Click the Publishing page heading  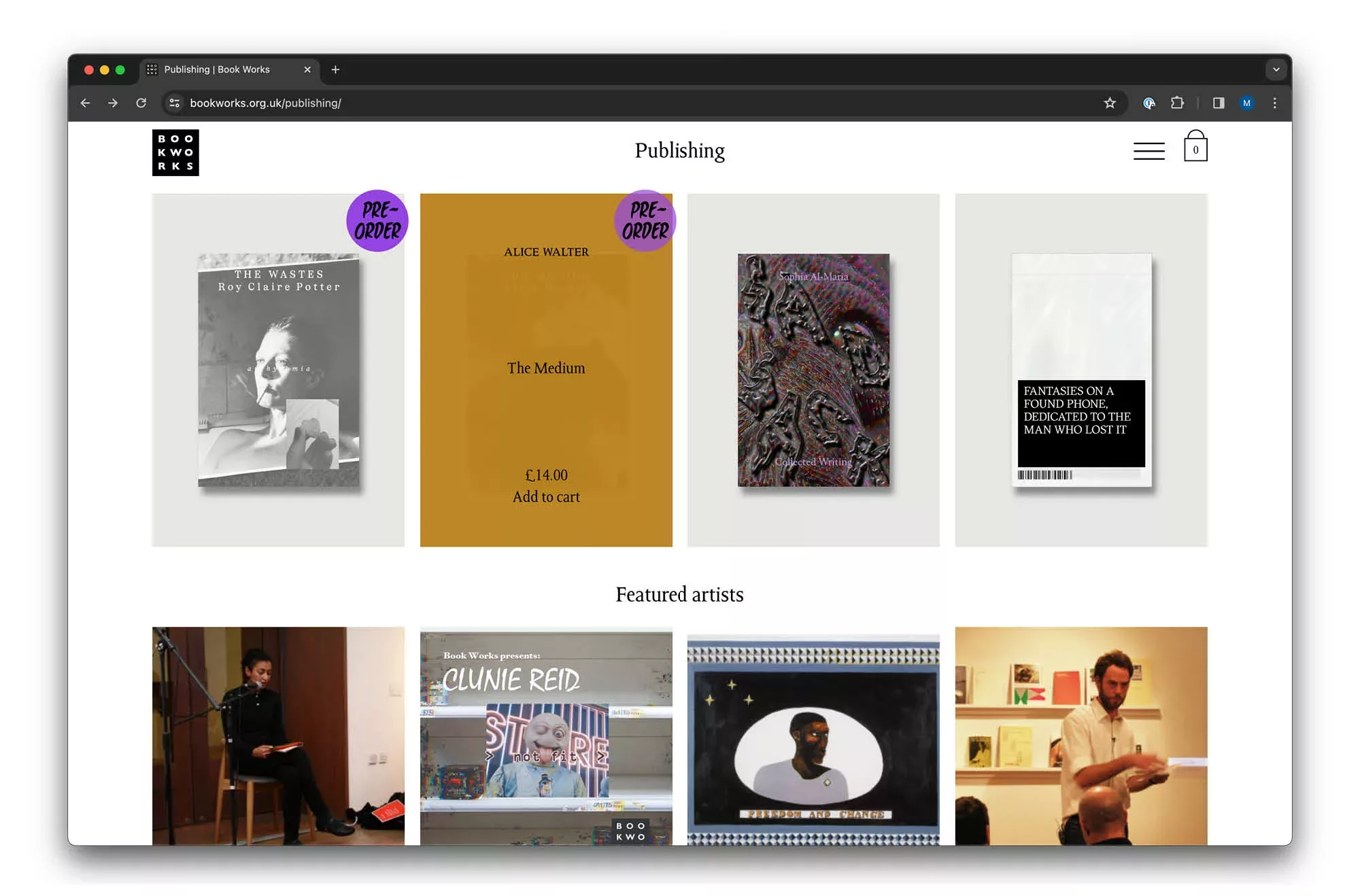pyautogui.click(x=679, y=151)
